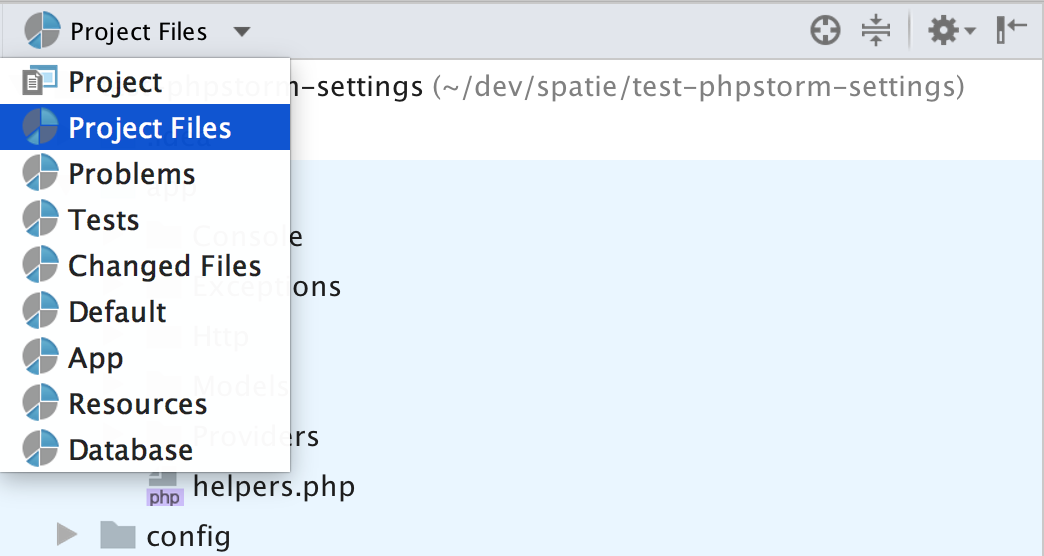
Task: Open the Project Files view dropdown arrow
Action: (242, 31)
